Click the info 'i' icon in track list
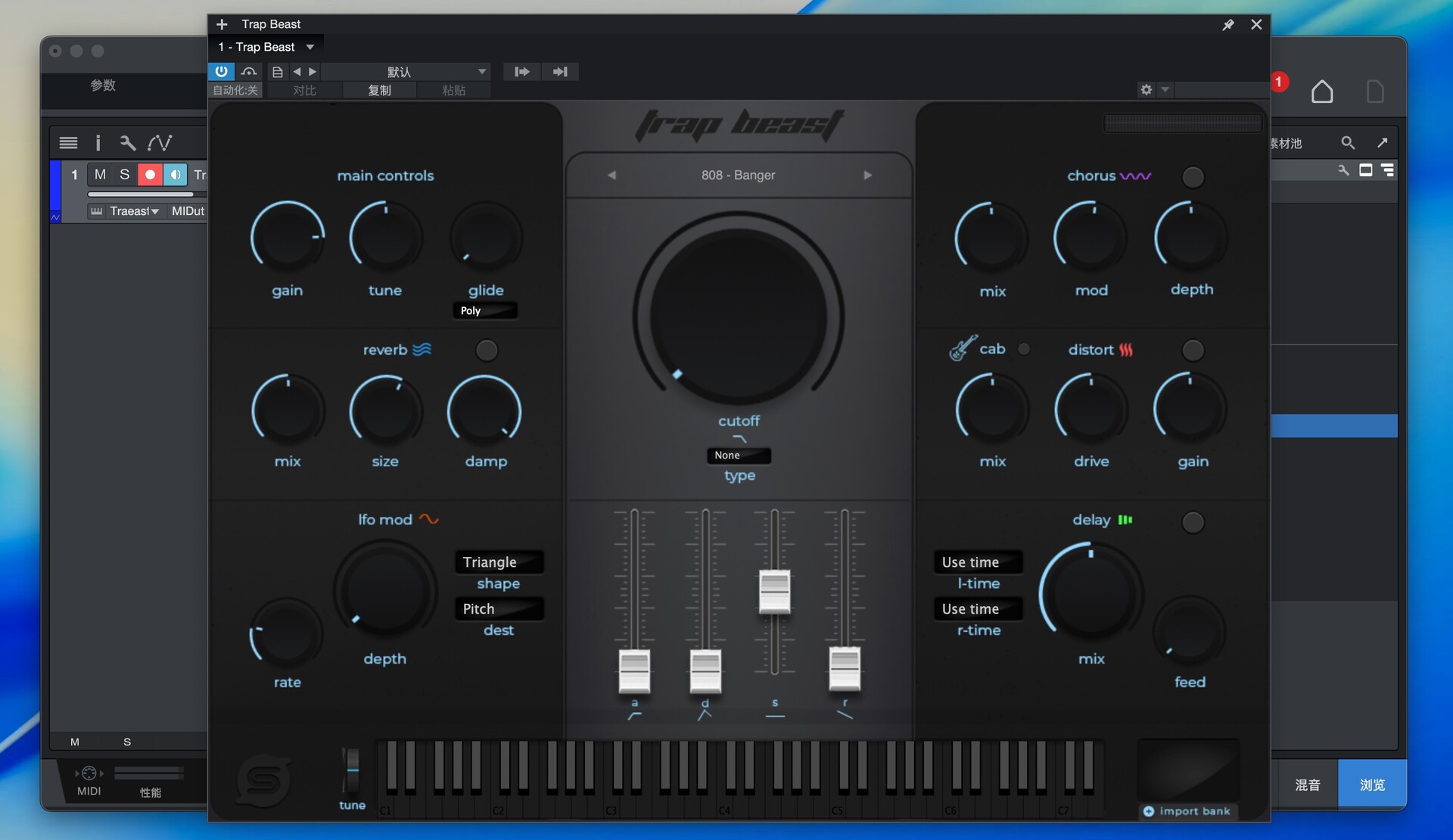The height and width of the screenshot is (840, 1453). [x=98, y=142]
